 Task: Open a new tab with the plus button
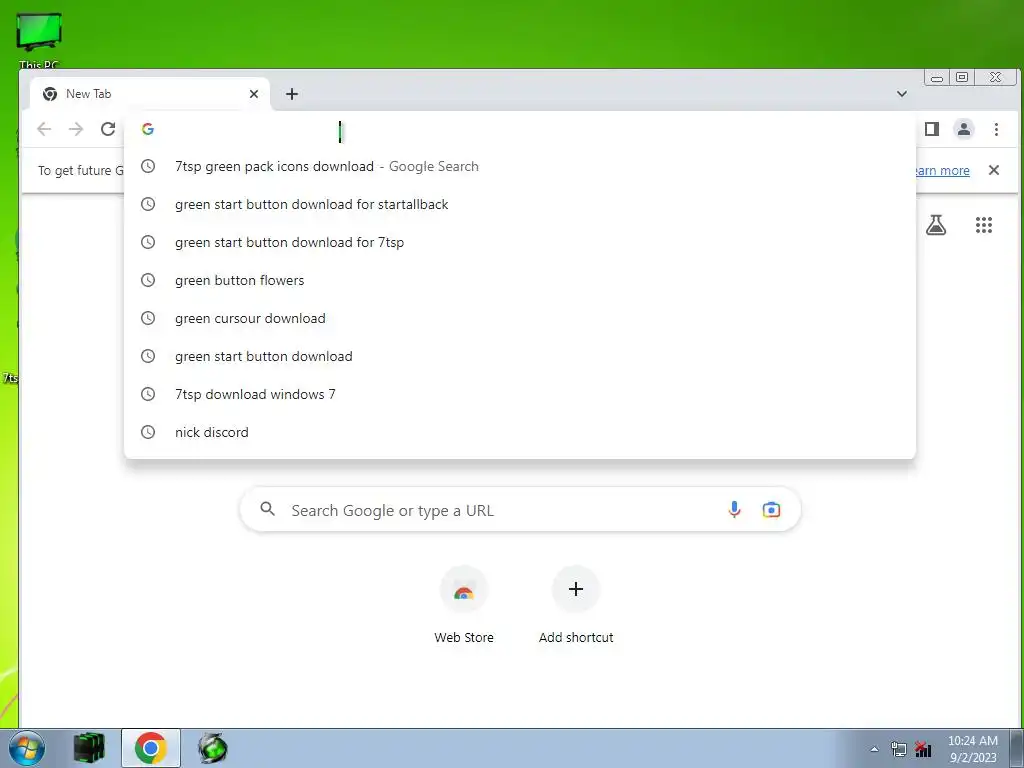pos(292,94)
